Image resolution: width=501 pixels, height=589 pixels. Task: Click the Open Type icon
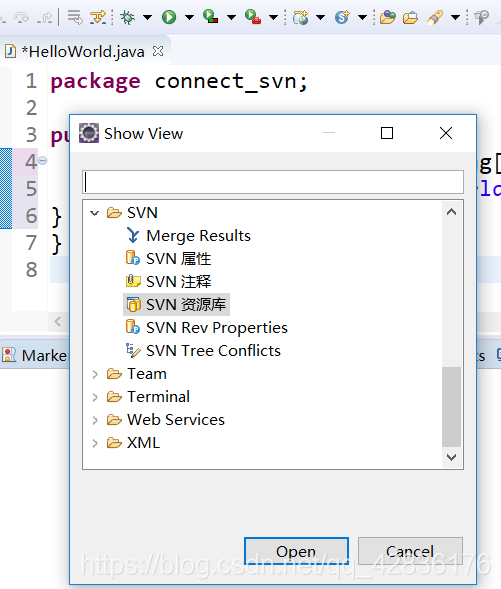[x=388, y=17]
